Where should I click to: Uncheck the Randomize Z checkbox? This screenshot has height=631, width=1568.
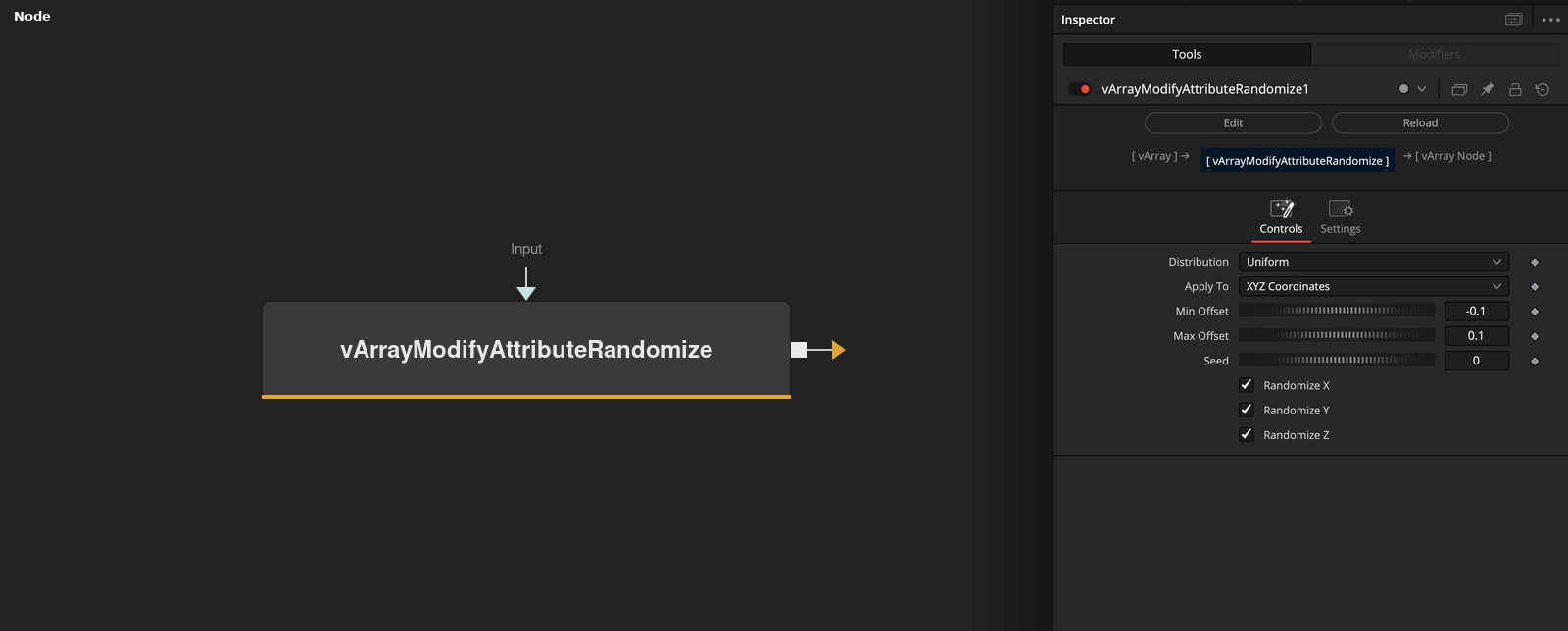(1247, 434)
